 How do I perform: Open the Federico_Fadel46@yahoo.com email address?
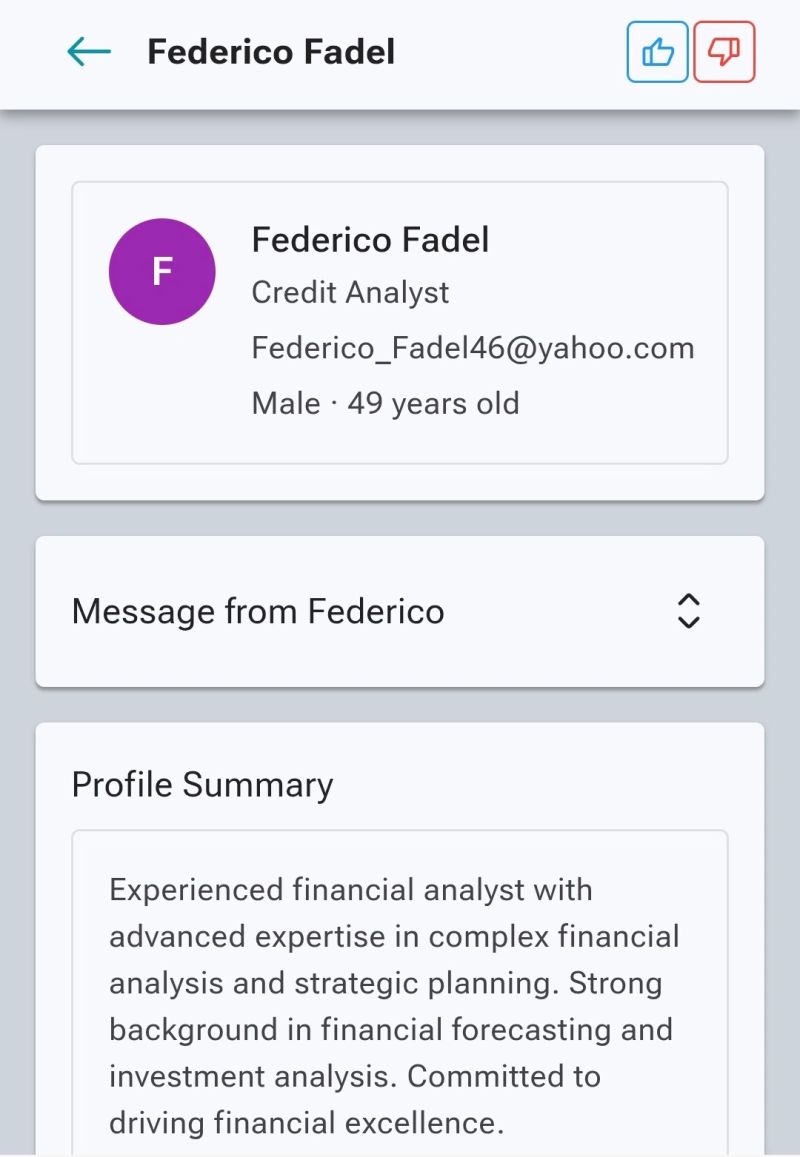pos(473,348)
